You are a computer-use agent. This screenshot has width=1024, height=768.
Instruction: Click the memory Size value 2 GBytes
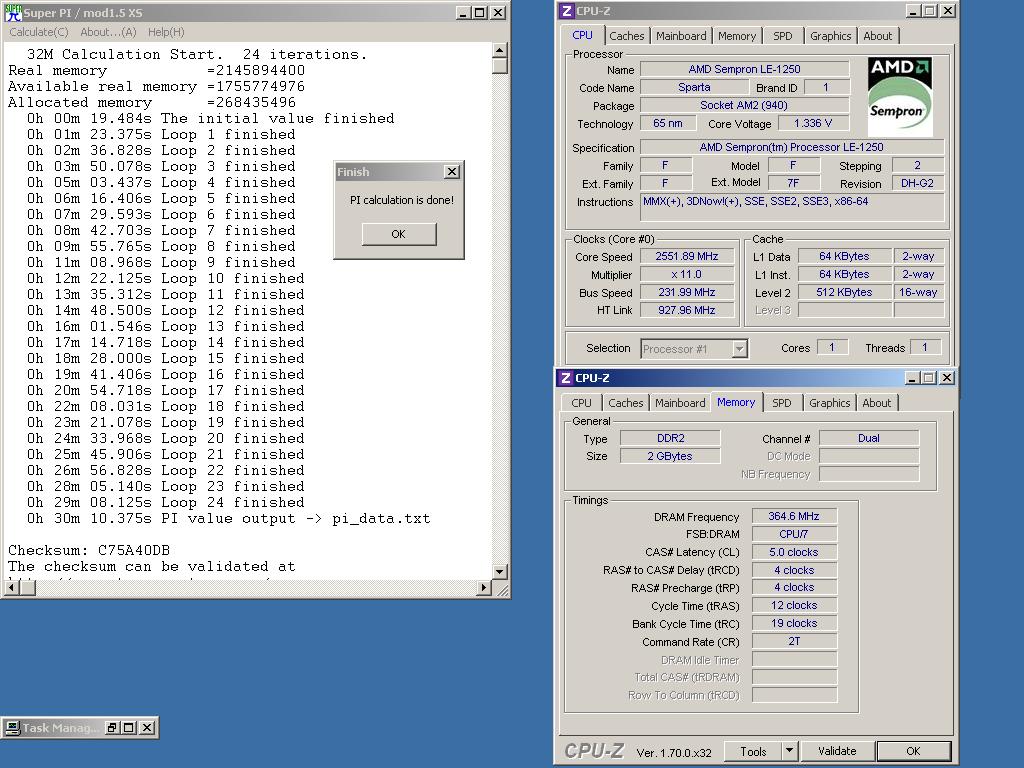click(671, 456)
